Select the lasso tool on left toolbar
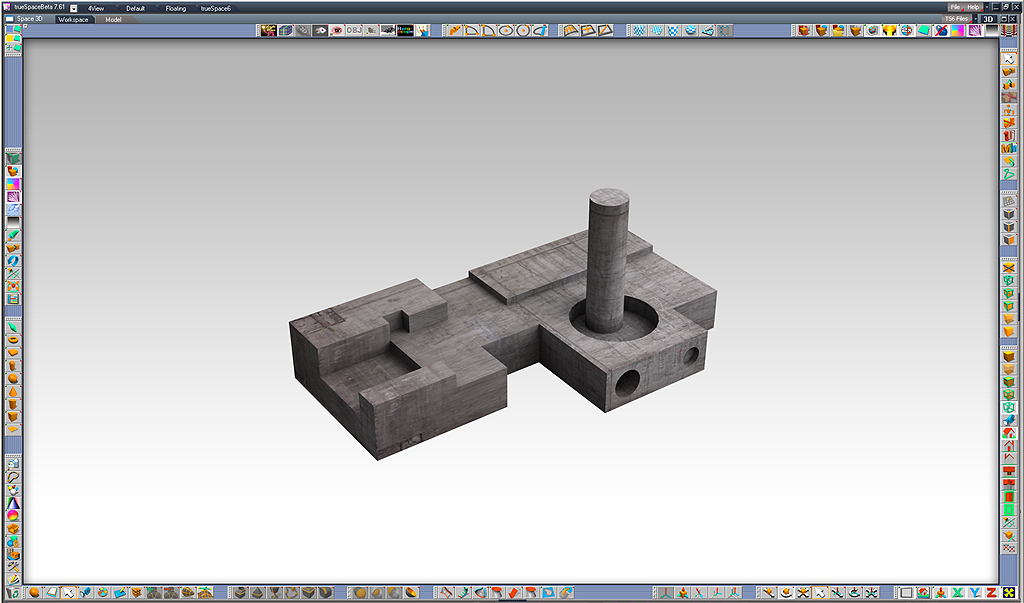The width and height of the screenshot is (1024, 603). 13,478
